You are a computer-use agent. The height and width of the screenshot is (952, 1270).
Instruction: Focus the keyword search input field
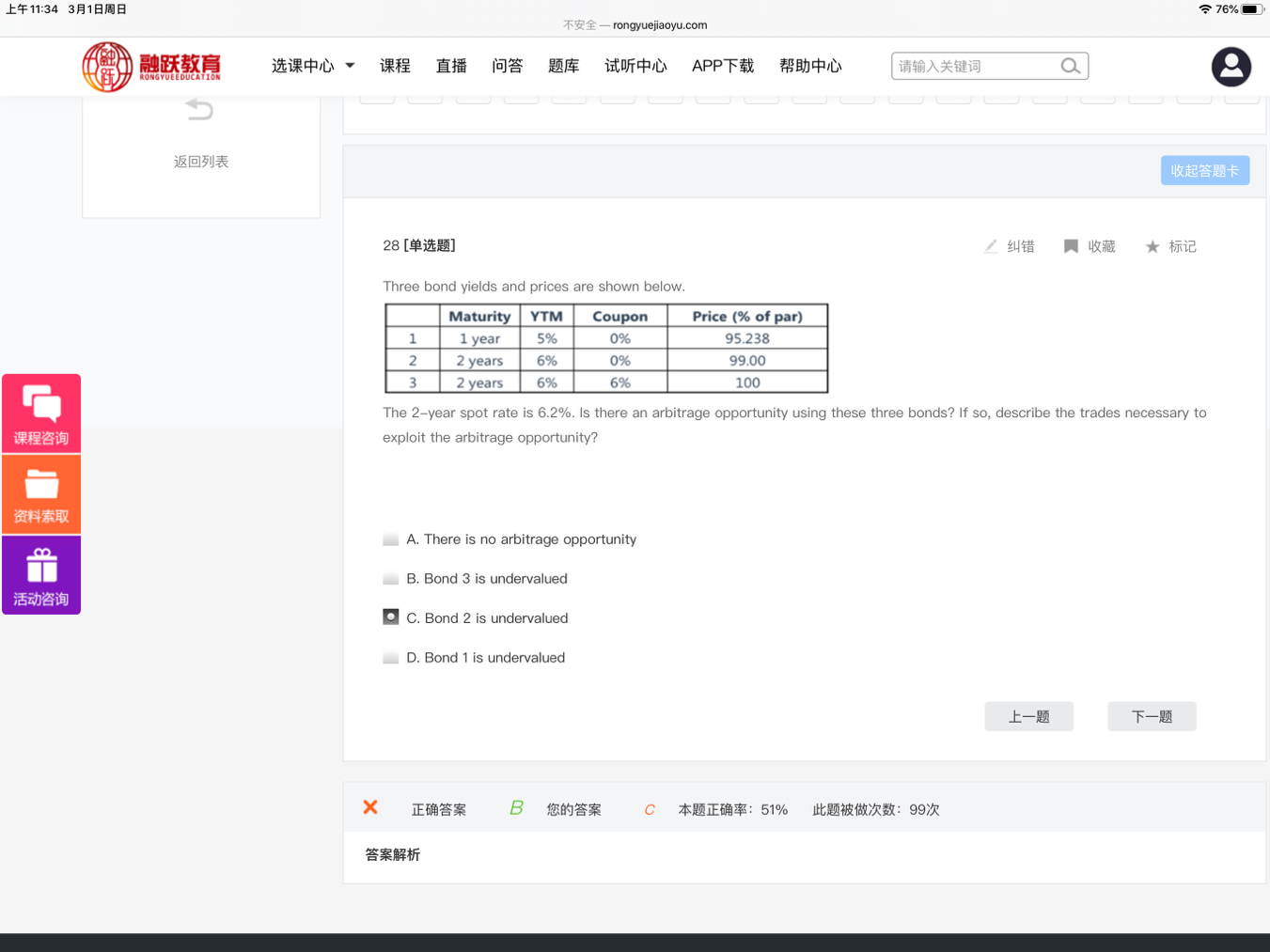tap(973, 66)
